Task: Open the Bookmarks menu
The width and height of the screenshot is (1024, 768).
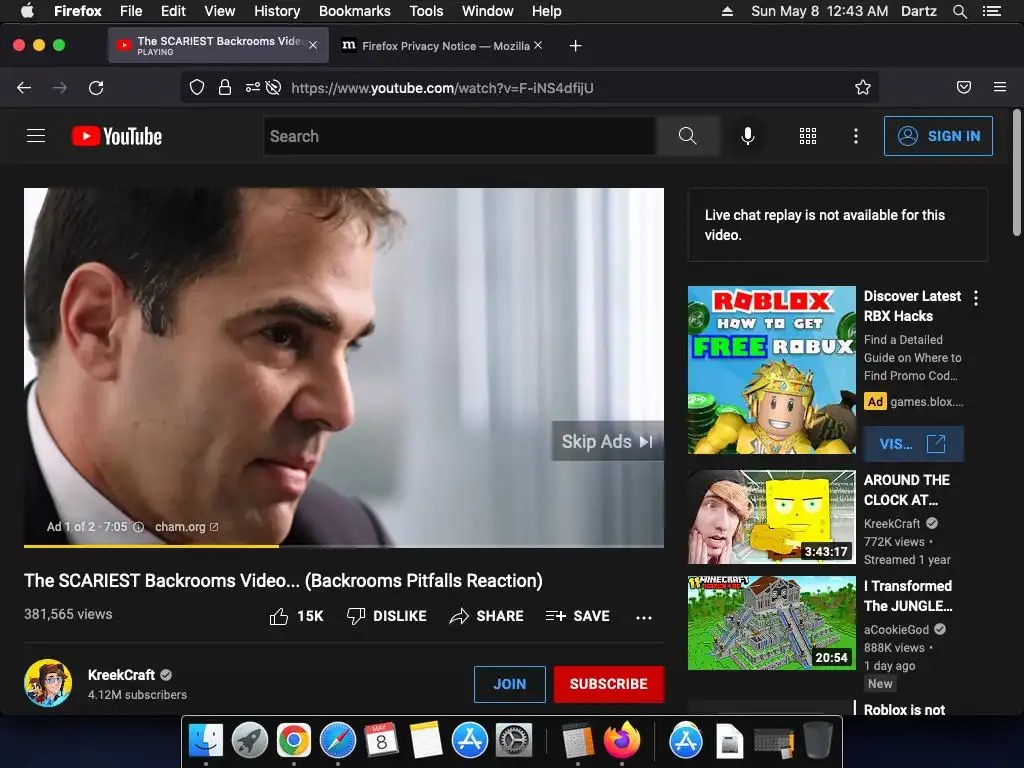Action: click(x=355, y=11)
